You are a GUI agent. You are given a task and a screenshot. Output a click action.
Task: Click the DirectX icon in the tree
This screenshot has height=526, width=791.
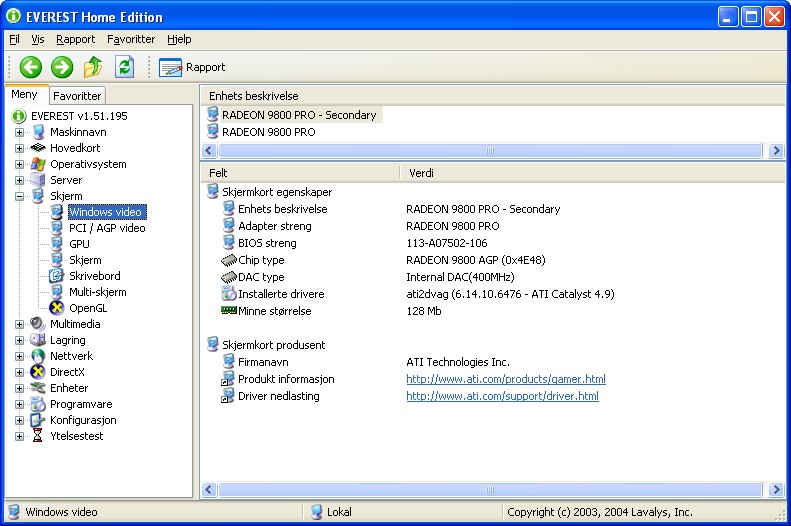click(x=38, y=372)
